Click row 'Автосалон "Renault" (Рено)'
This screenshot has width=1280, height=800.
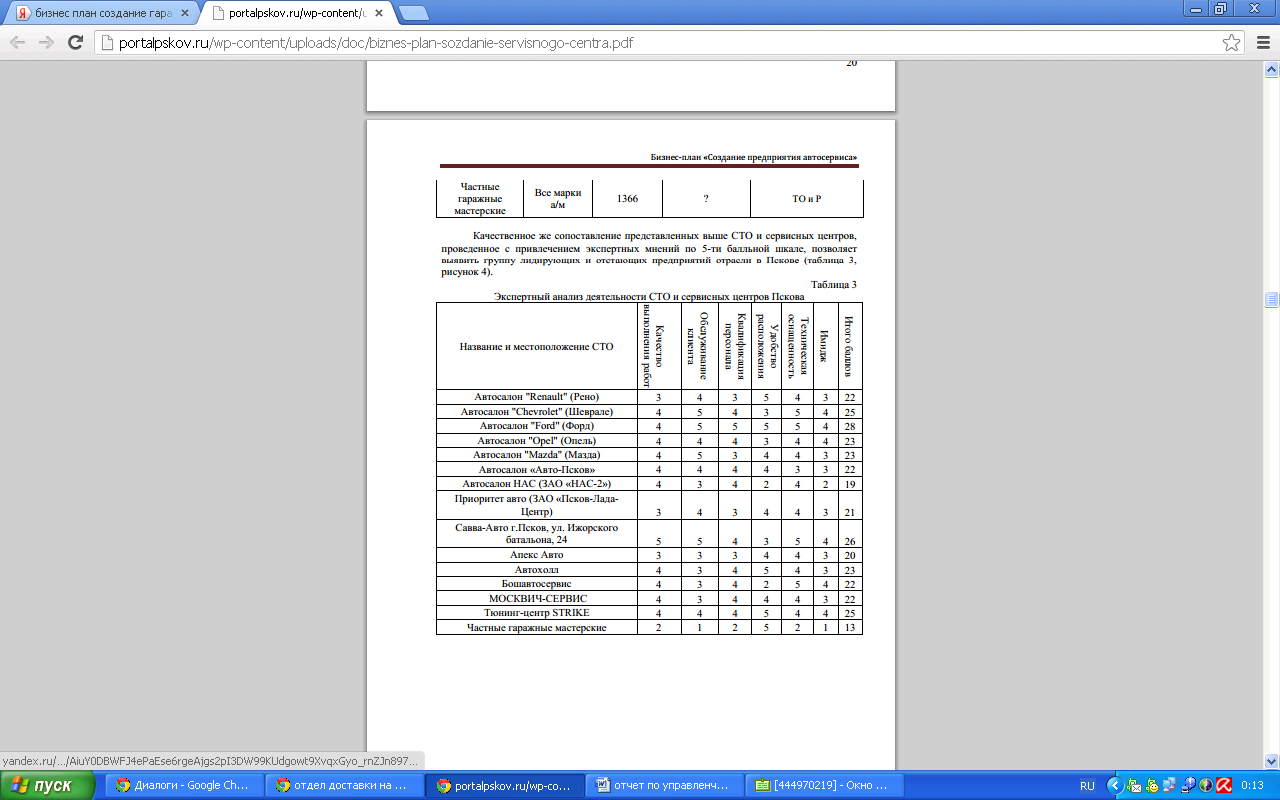(x=536, y=398)
